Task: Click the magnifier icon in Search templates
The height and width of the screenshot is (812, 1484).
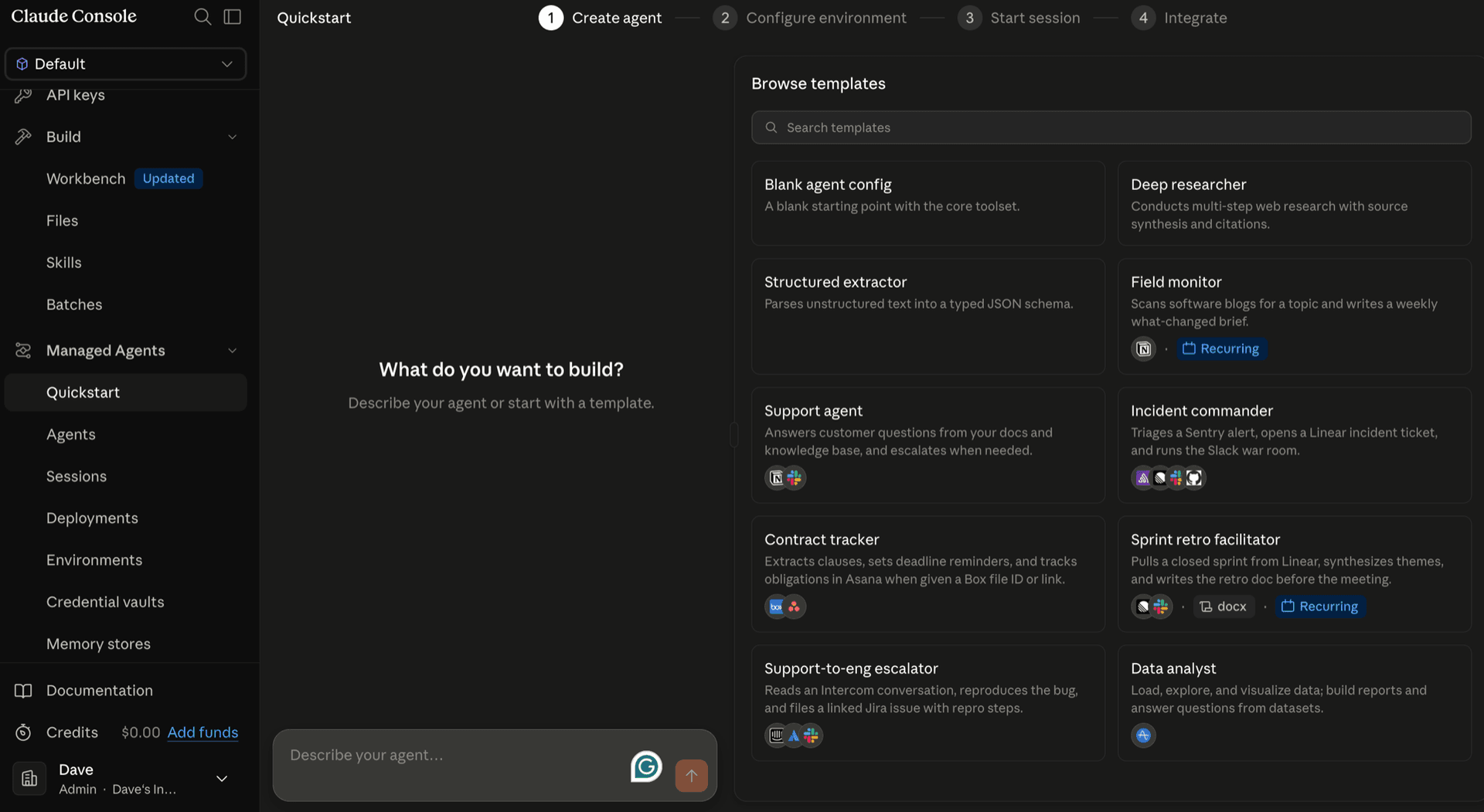Action: (x=771, y=127)
